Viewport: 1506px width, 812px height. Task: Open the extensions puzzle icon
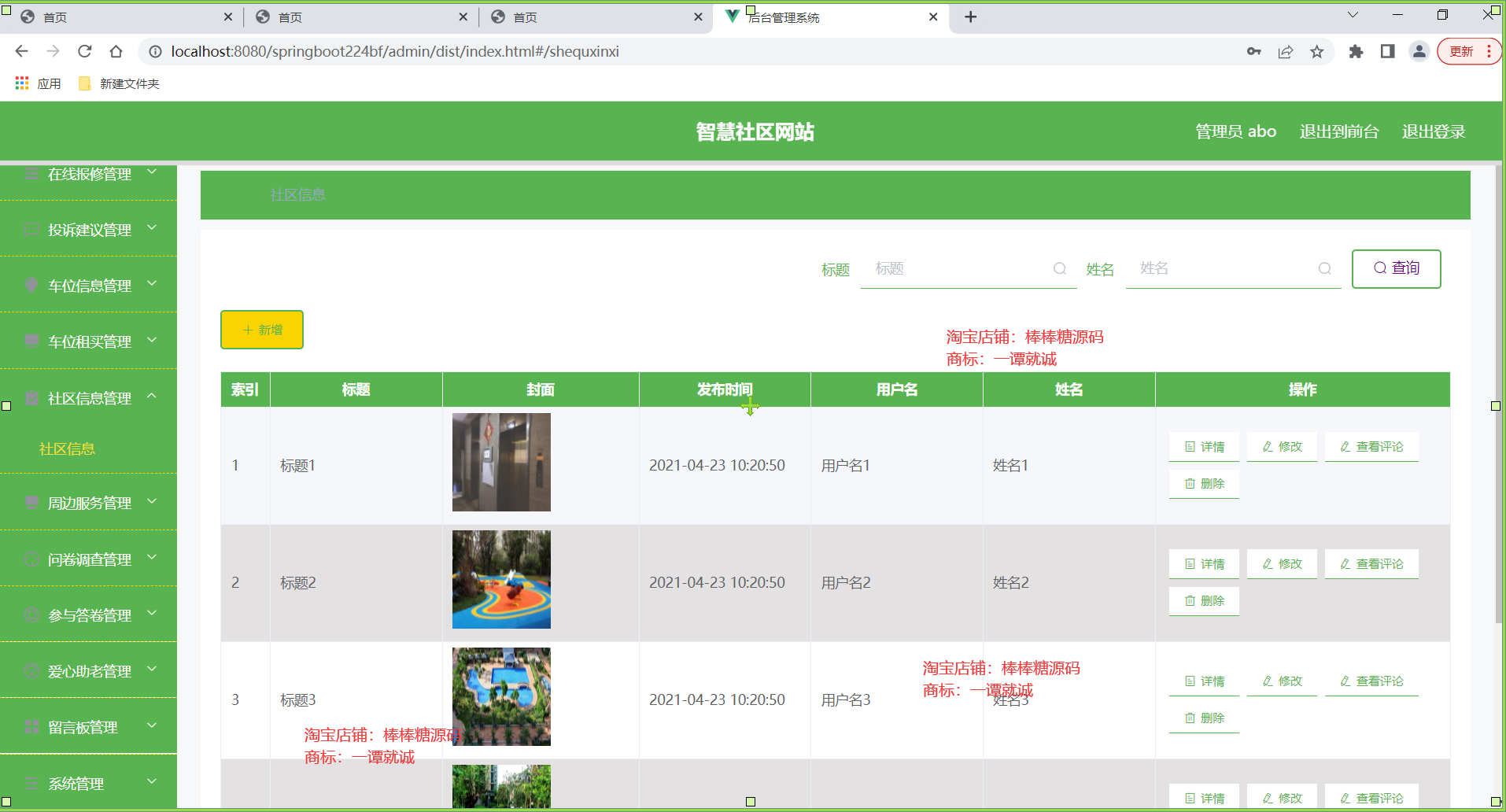(1356, 51)
